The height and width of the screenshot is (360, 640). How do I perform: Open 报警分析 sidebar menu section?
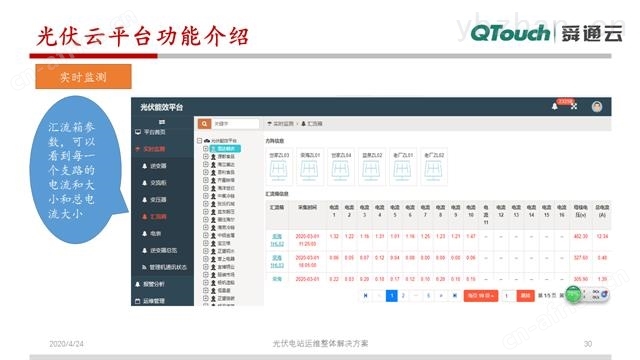[x=150, y=284]
